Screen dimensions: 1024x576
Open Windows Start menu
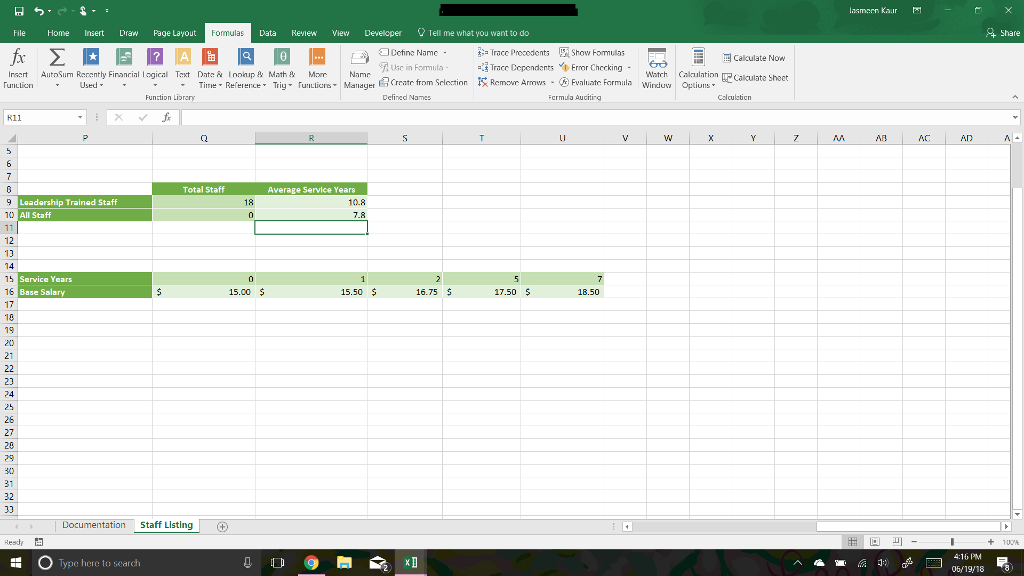(x=16, y=562)
